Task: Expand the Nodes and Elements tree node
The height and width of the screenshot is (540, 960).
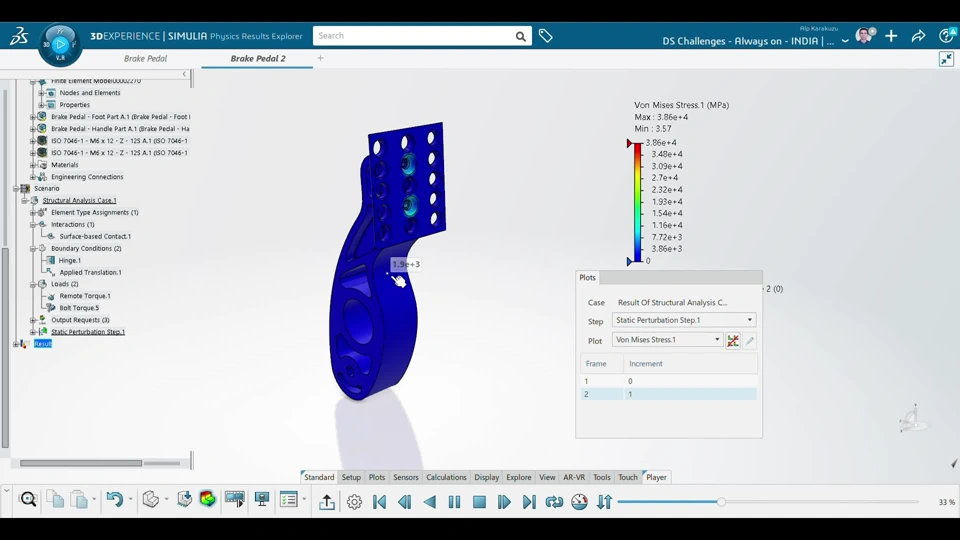Action: click(42, 93)
